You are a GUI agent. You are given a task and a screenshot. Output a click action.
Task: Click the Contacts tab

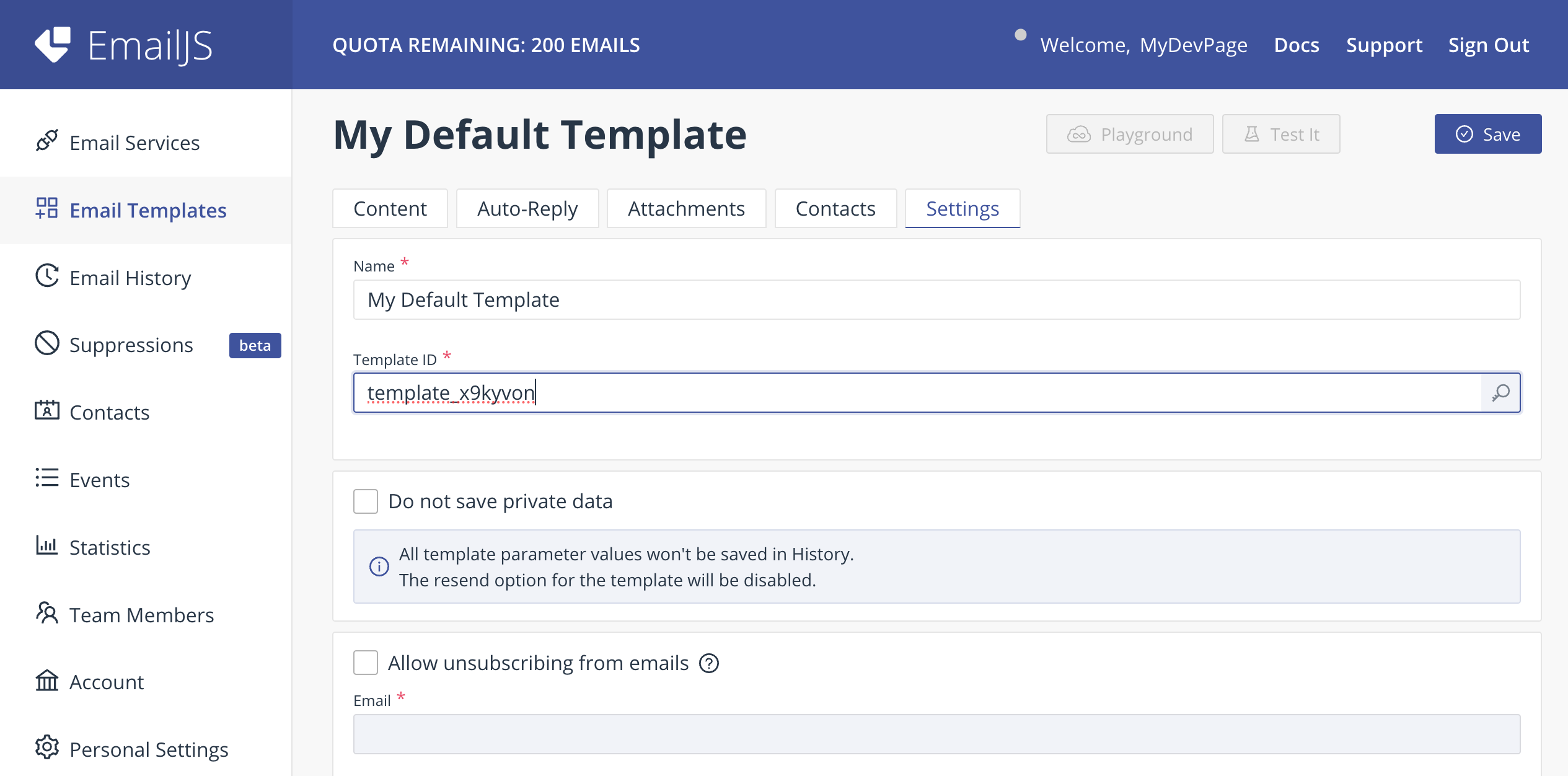[835, 209]
